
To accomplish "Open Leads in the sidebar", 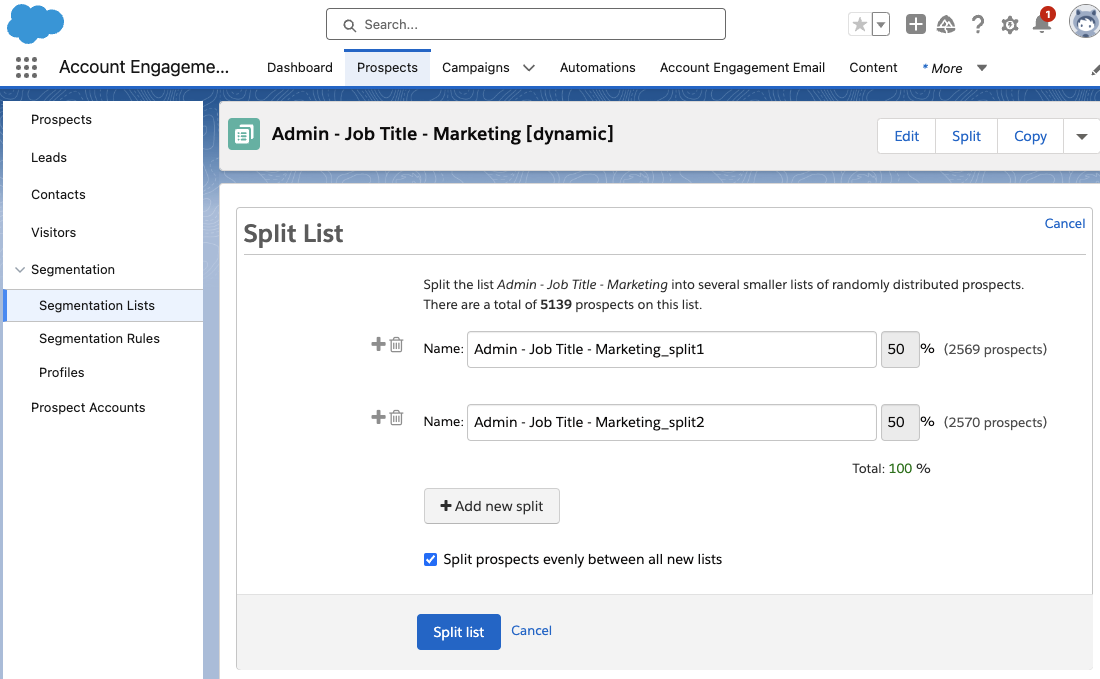I will (x=48, y=157).
